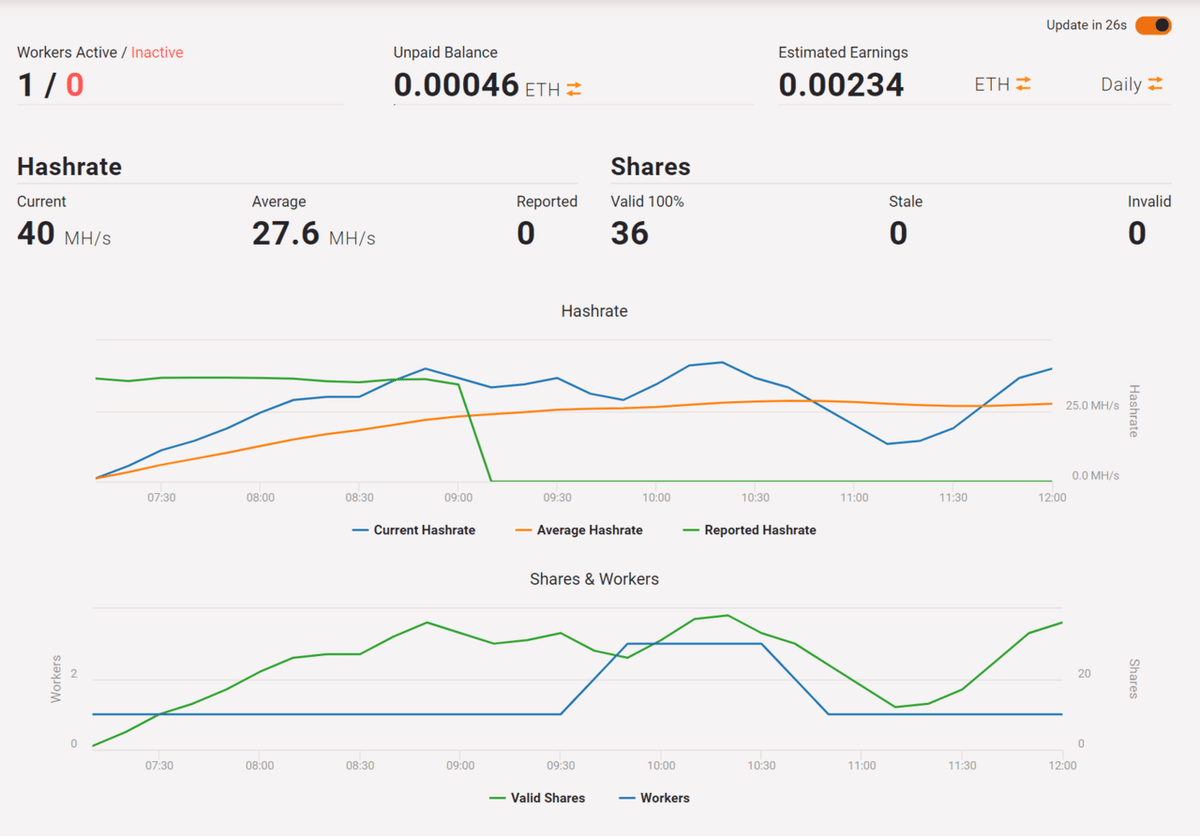Click the Valid Shares legend line marker
The image size is (1200, 836).
point(495,798)
